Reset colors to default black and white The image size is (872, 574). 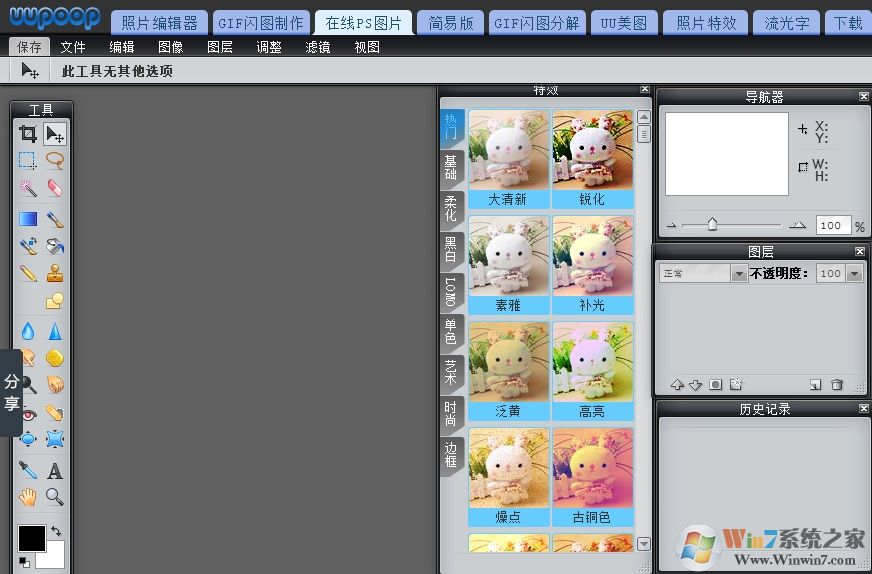[x=24, y=562]
